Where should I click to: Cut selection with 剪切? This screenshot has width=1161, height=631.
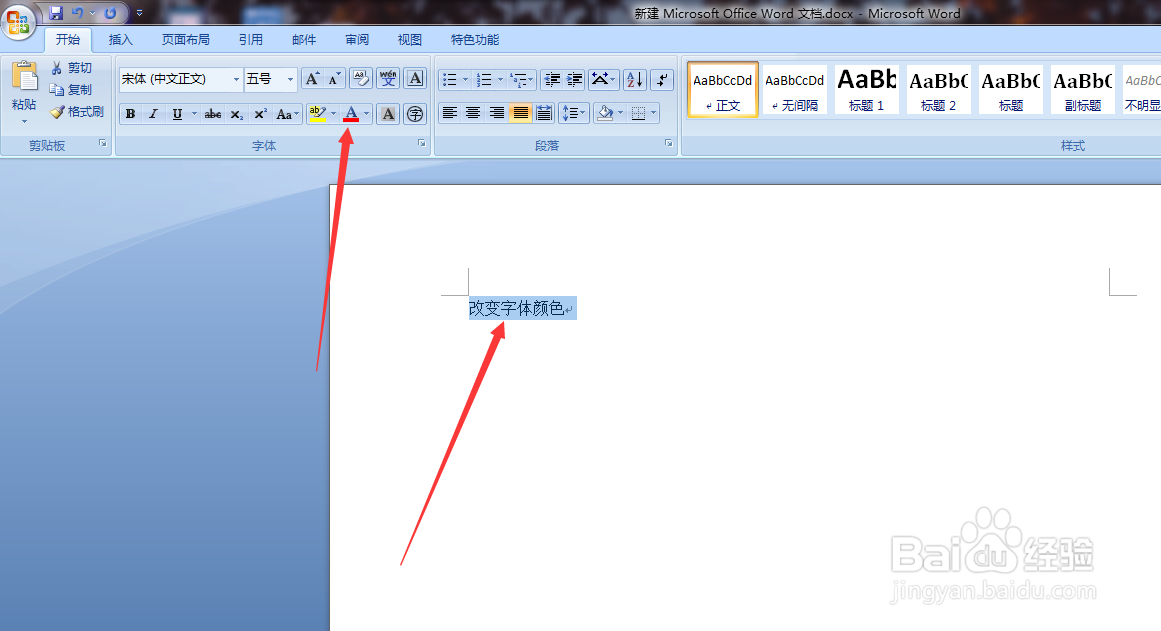pos(72,67)
